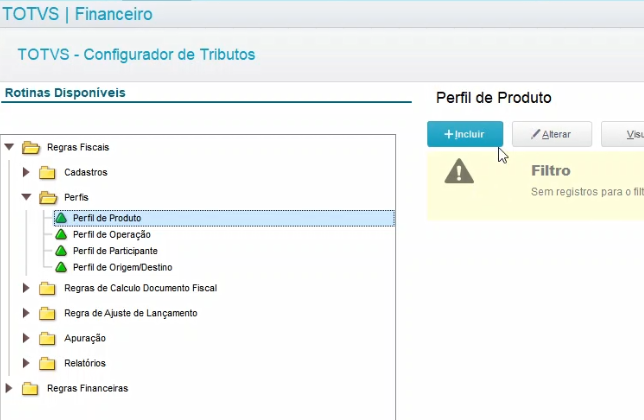
Task: Click the Cadastros folder icon
Action: tap(47, 172)
